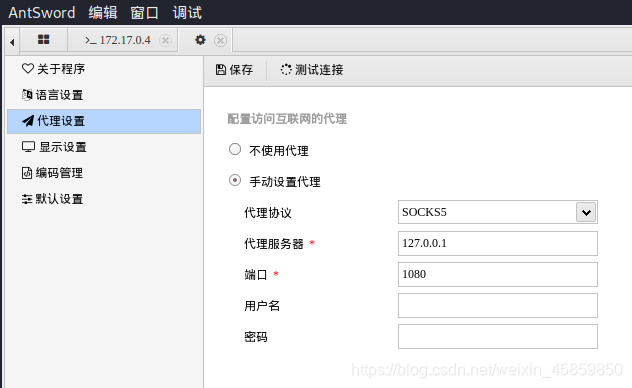632x388 pixels.
Task: Click the file icon beside 编码管理
Action: pos(27,173)
